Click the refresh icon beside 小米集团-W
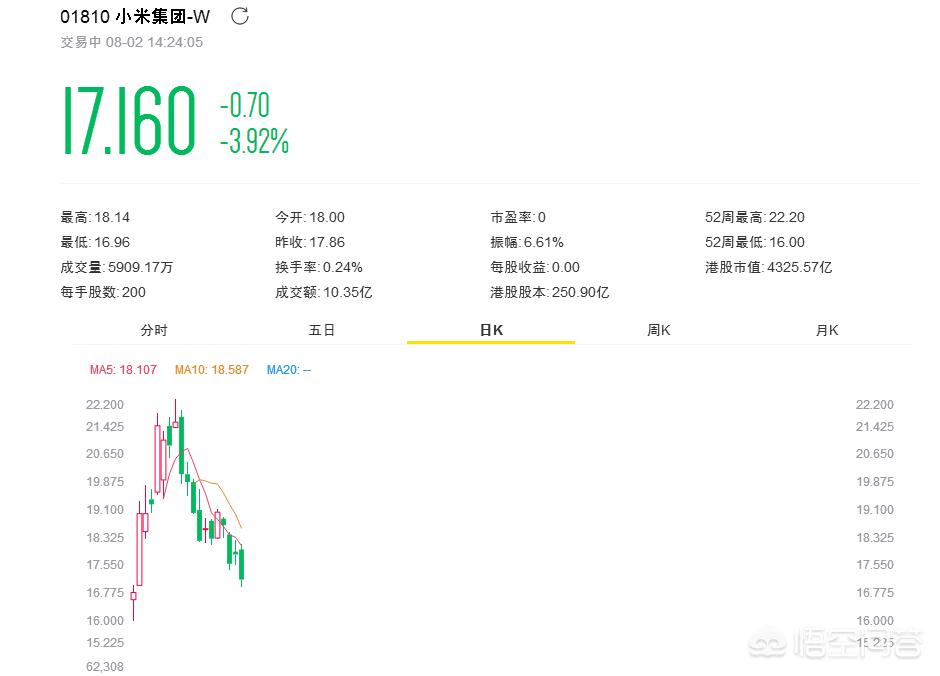Screen dimensions: 940x676 (240, 16)
